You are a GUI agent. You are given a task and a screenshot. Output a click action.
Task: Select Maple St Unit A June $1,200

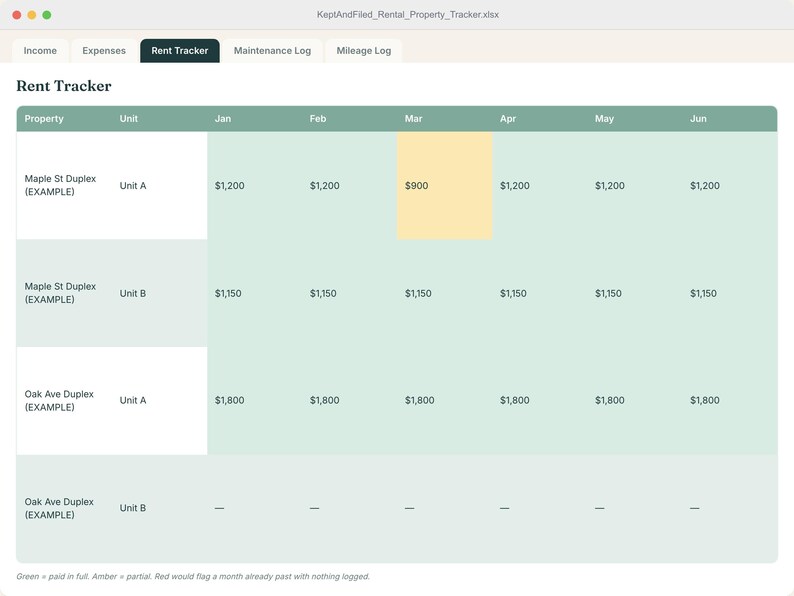[x=730, y=185]
